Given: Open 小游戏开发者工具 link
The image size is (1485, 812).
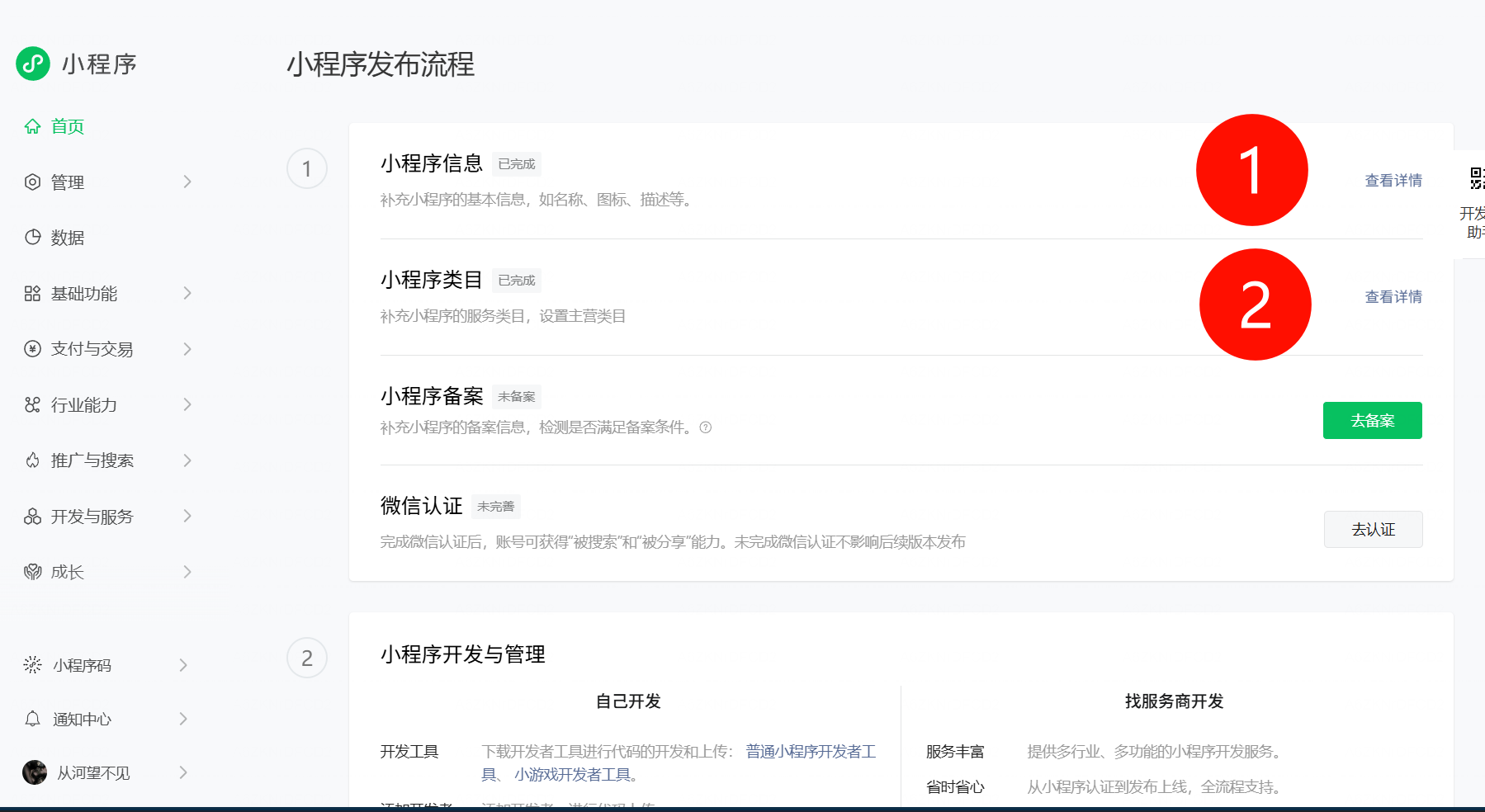Looking at the screenshot, I should click(576, 775).
